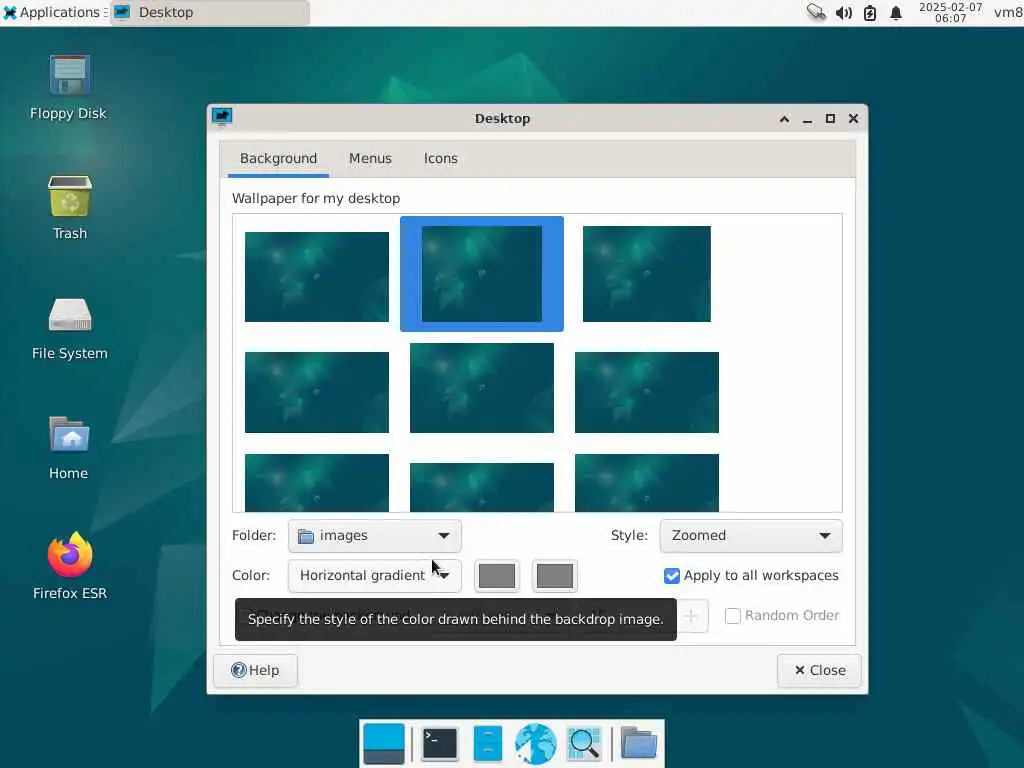Maximize the Desktop dialog window
The height and width of the screenshot is (768, 1024).
tap(830, 119)
